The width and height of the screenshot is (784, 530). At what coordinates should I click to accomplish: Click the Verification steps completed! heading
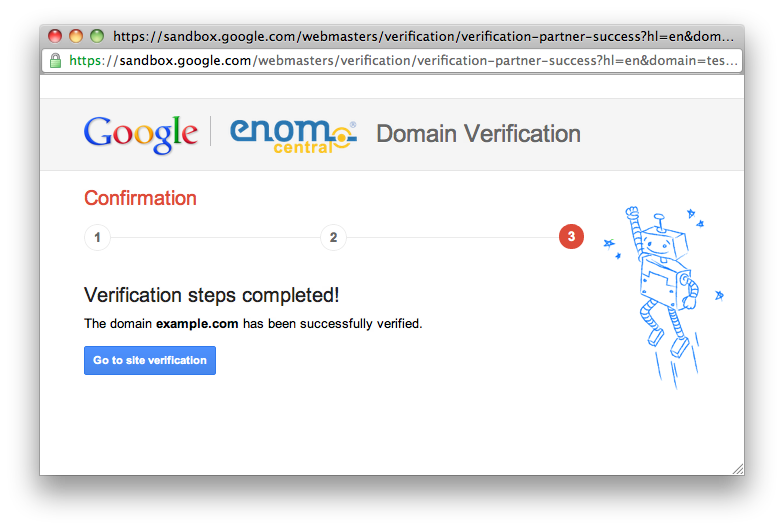point(211,295)
